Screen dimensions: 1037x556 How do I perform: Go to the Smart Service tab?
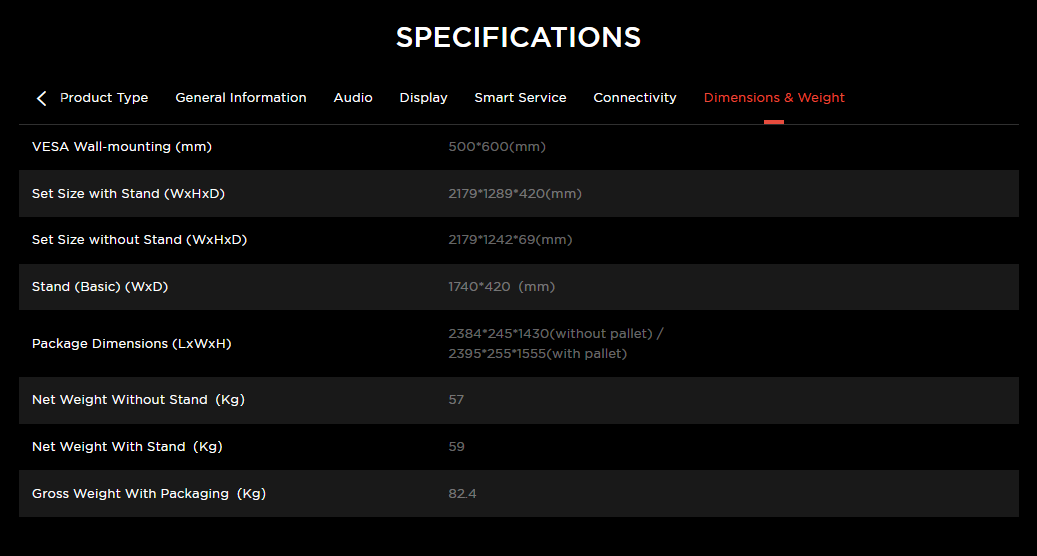[520, 98]
